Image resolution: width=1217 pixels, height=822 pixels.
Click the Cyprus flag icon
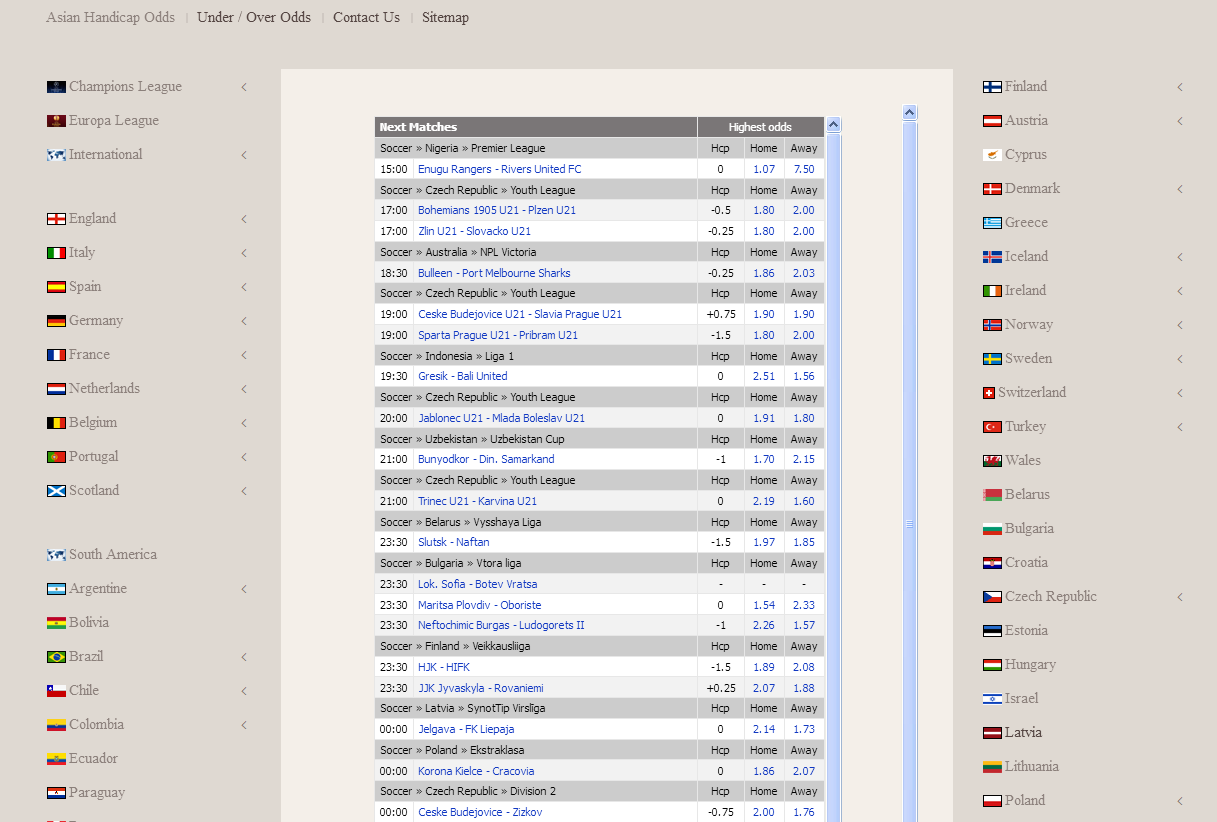tap(992, 155)
